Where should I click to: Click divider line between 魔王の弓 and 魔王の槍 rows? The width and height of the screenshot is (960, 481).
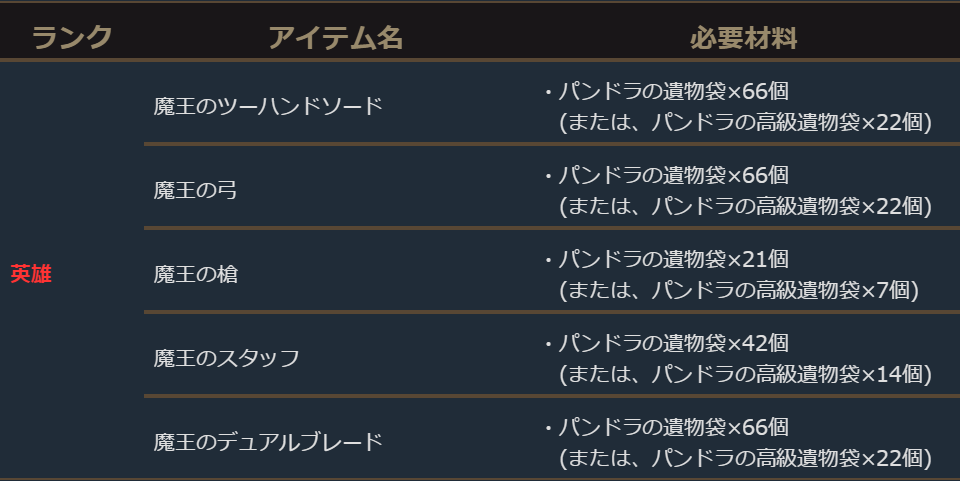(x=550, y=229)
